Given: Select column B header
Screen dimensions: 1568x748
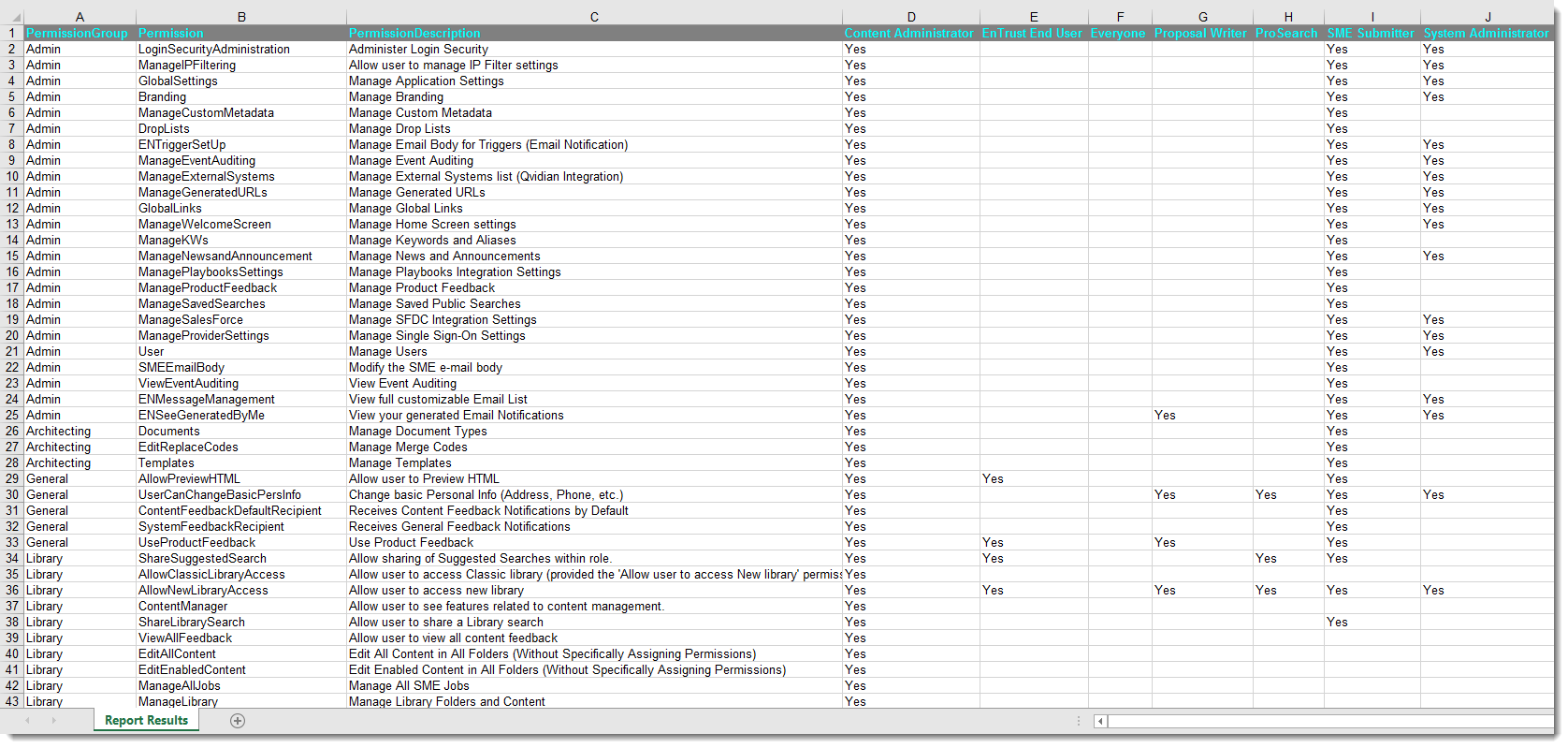Looking at the screenshot, I should click(241, 17).
